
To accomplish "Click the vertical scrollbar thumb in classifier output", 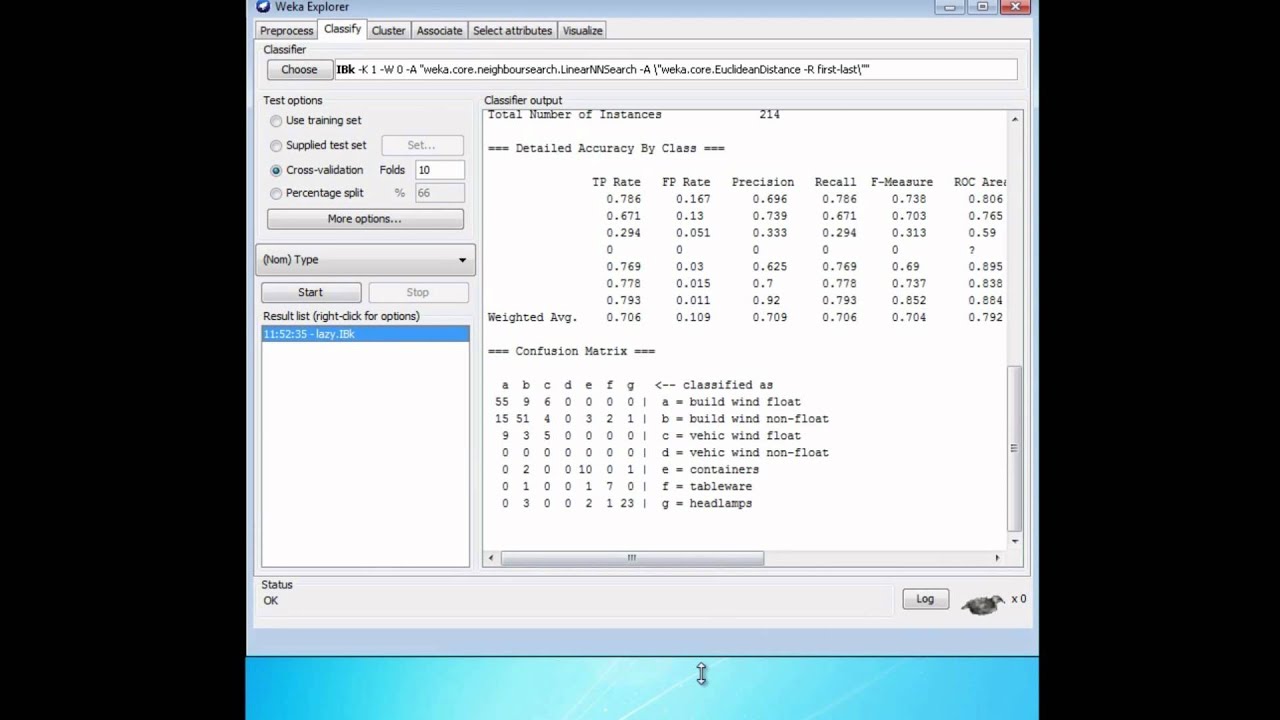I will [1015, 448].
